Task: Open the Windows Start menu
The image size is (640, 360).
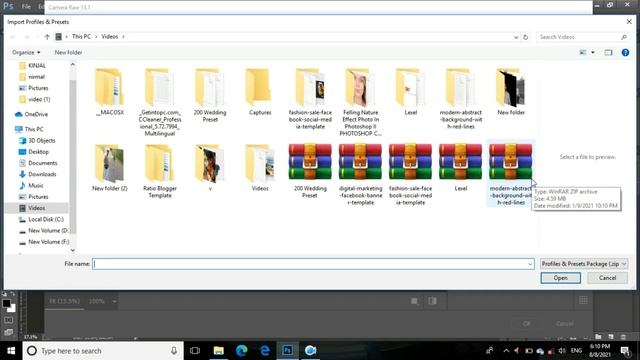Action: pos(11,351)
